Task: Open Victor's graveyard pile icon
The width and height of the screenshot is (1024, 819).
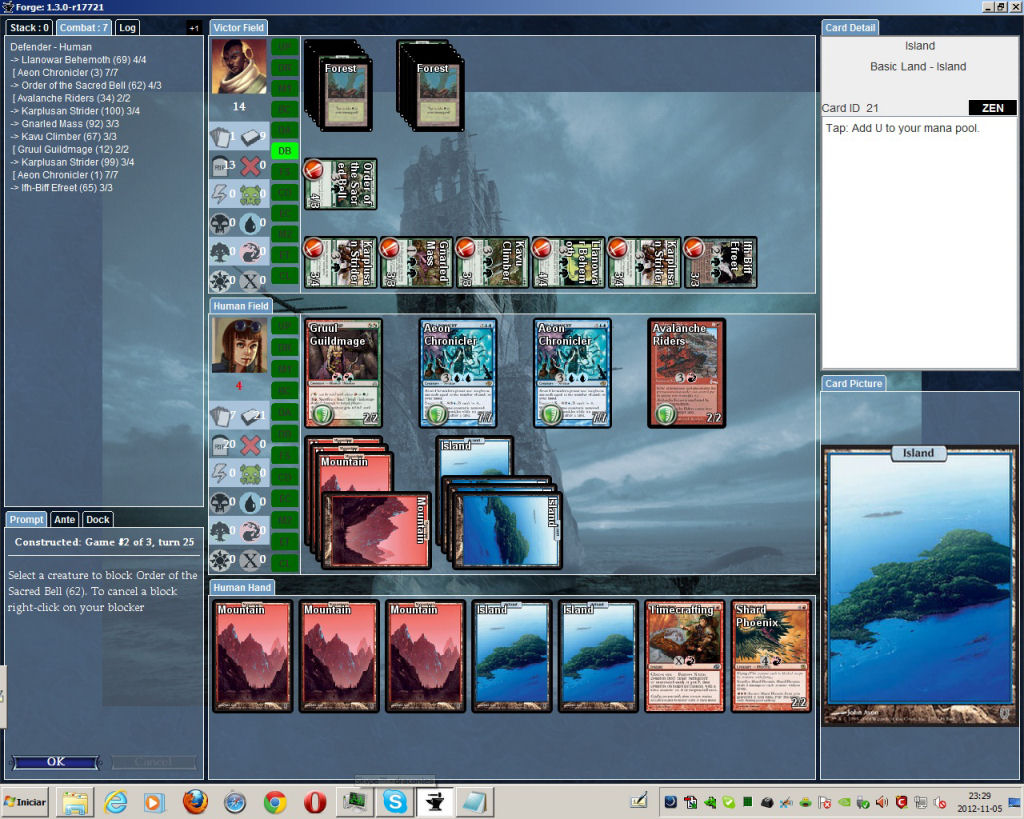Action: (x=220, y=166)
